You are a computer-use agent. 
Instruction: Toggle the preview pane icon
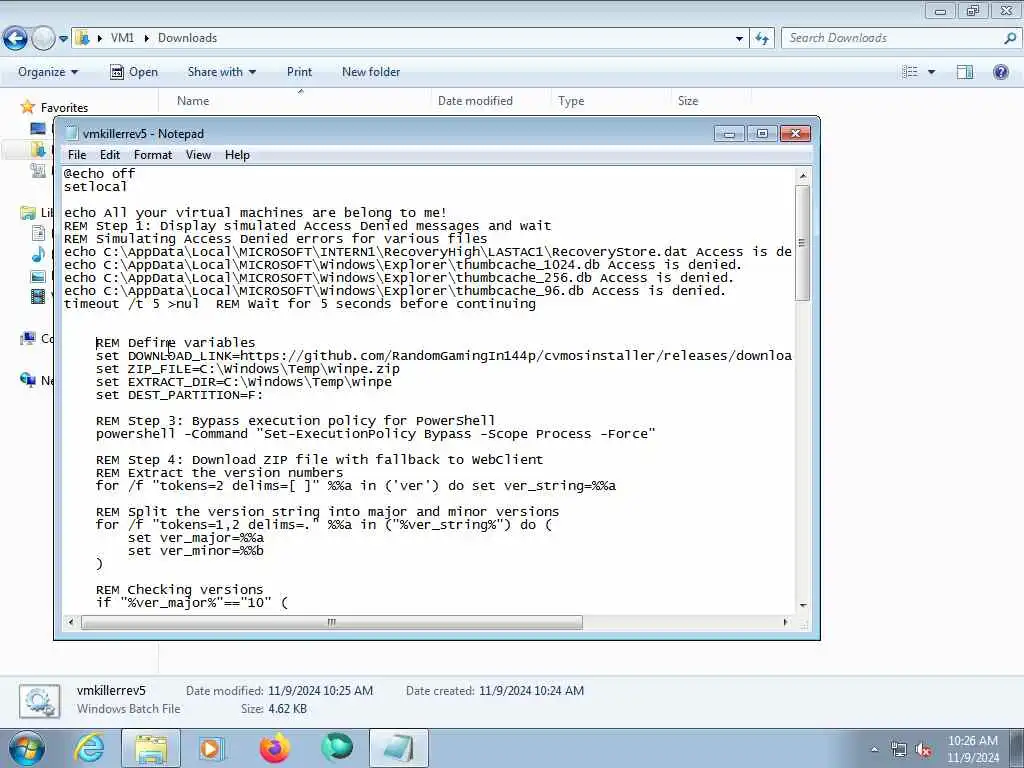(965, 72)
